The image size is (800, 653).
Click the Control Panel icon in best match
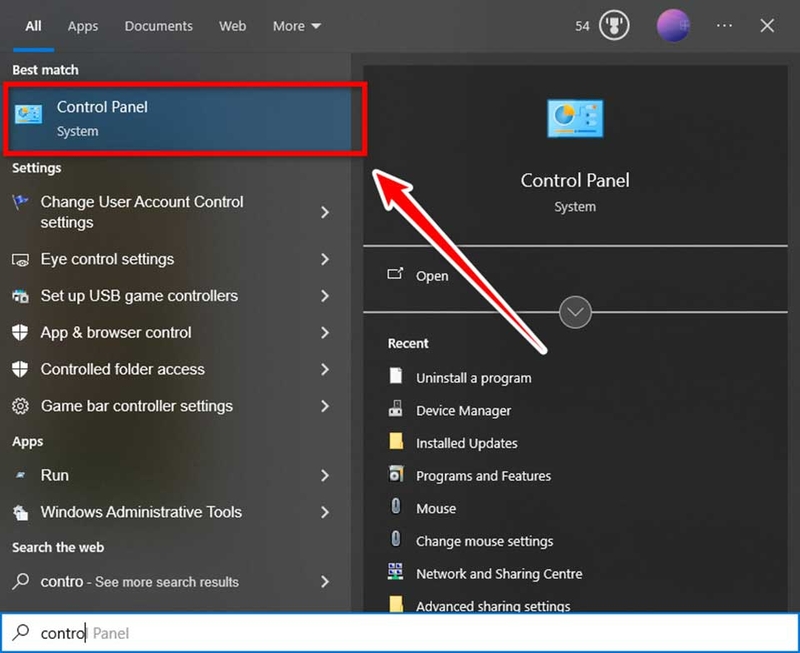[x=29, y=114]
